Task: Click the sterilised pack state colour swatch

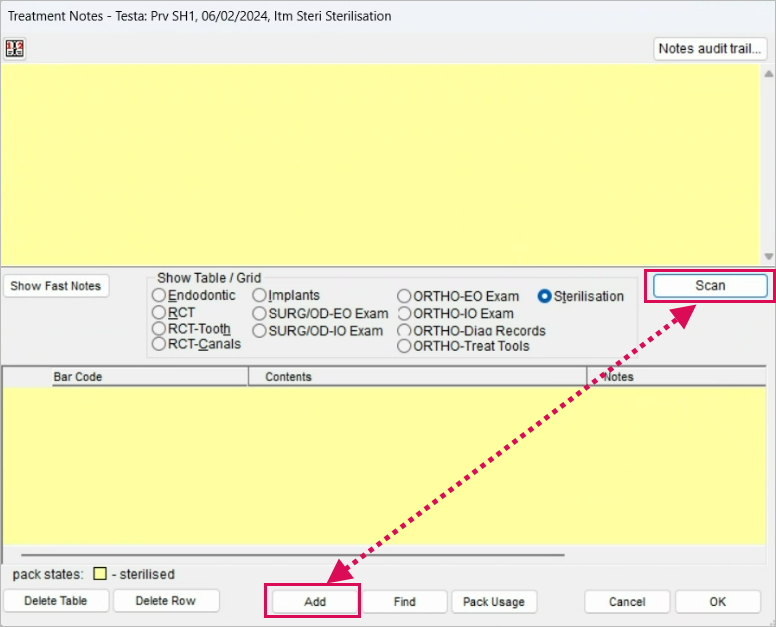Action: [x=100, y=574]
